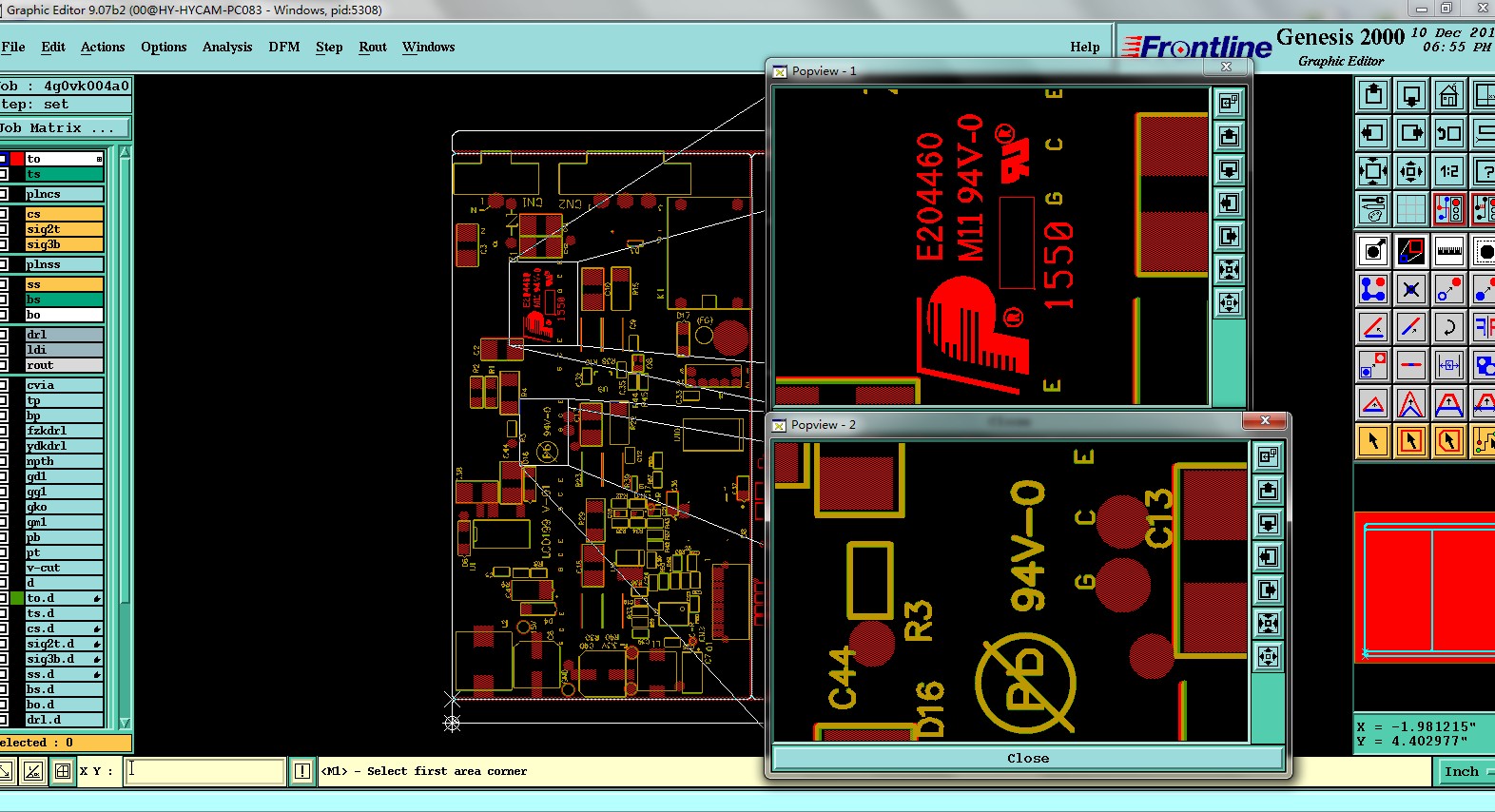Select the feature highlight icon with arrow and circle
The width and height of the screenshot is (1495, 812).
(x=1373, y=251)
